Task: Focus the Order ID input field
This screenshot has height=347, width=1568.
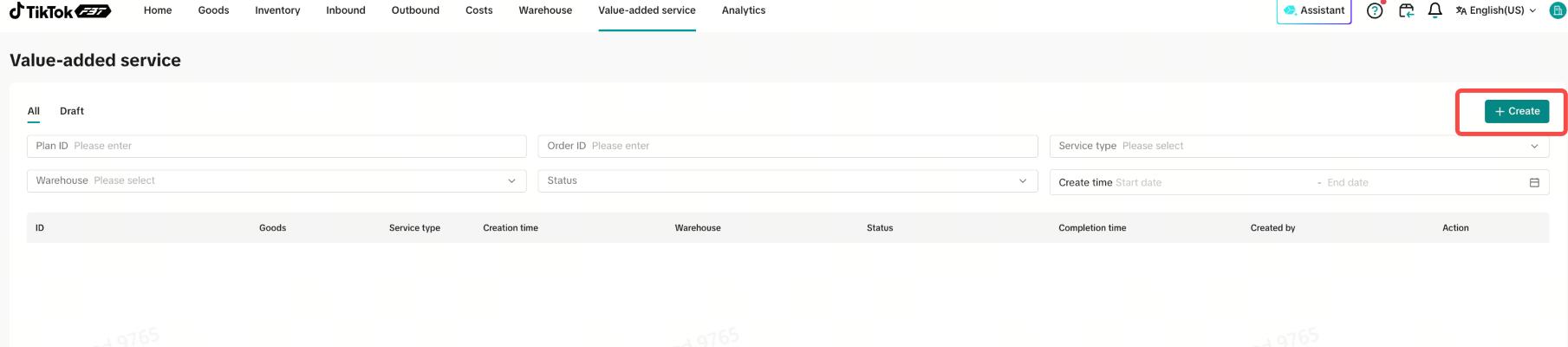Action: (x=788, y=146)
